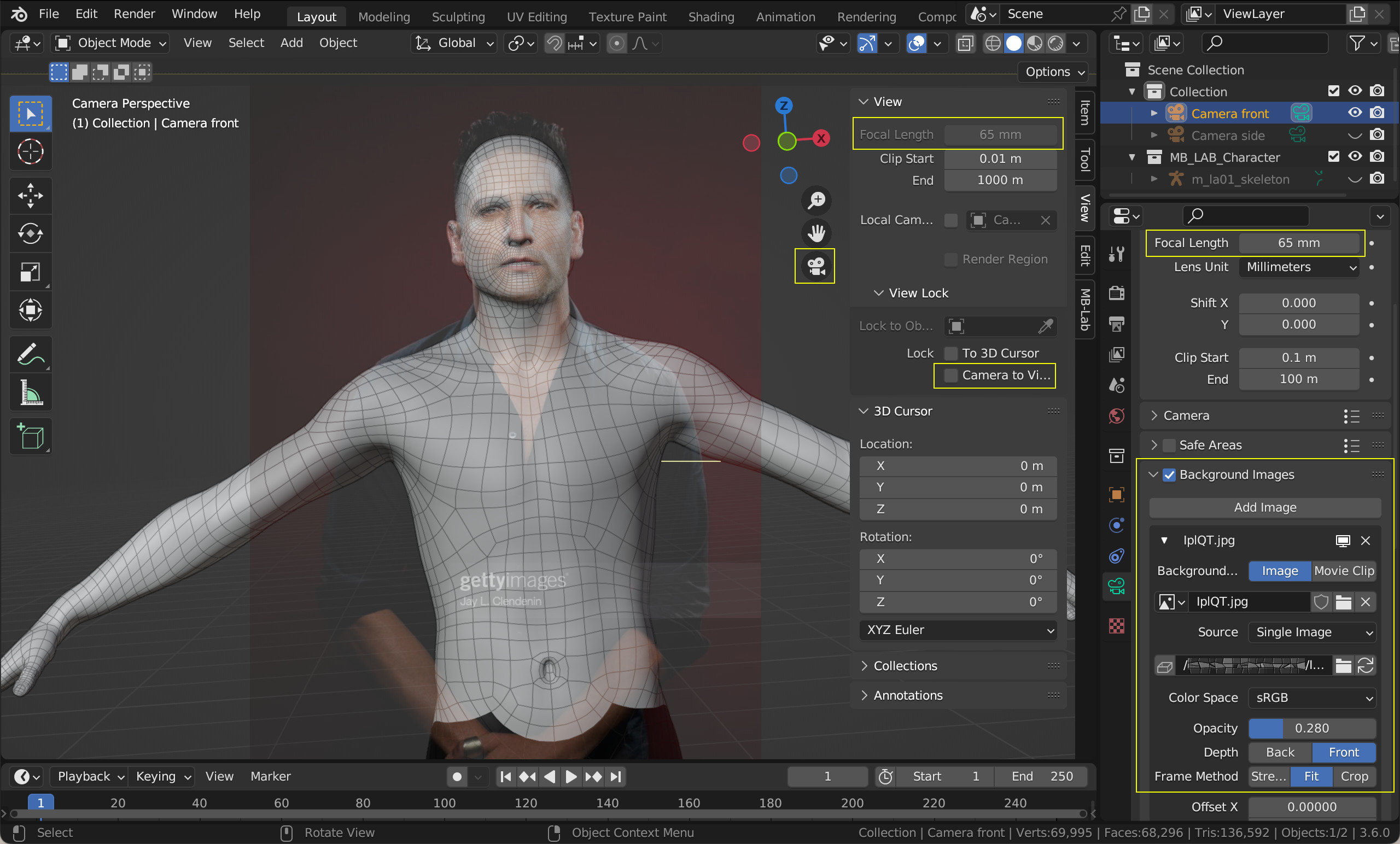Toggle camera view button in viewport
The image size is (1400, 844).
[x=816, y=266]
